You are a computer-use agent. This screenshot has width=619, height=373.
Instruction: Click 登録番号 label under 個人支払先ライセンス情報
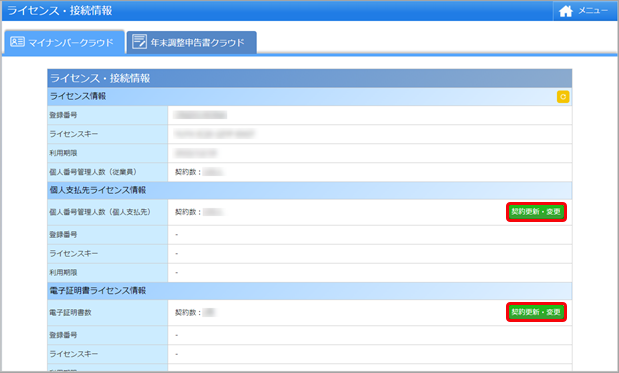(x=63, y=235)
